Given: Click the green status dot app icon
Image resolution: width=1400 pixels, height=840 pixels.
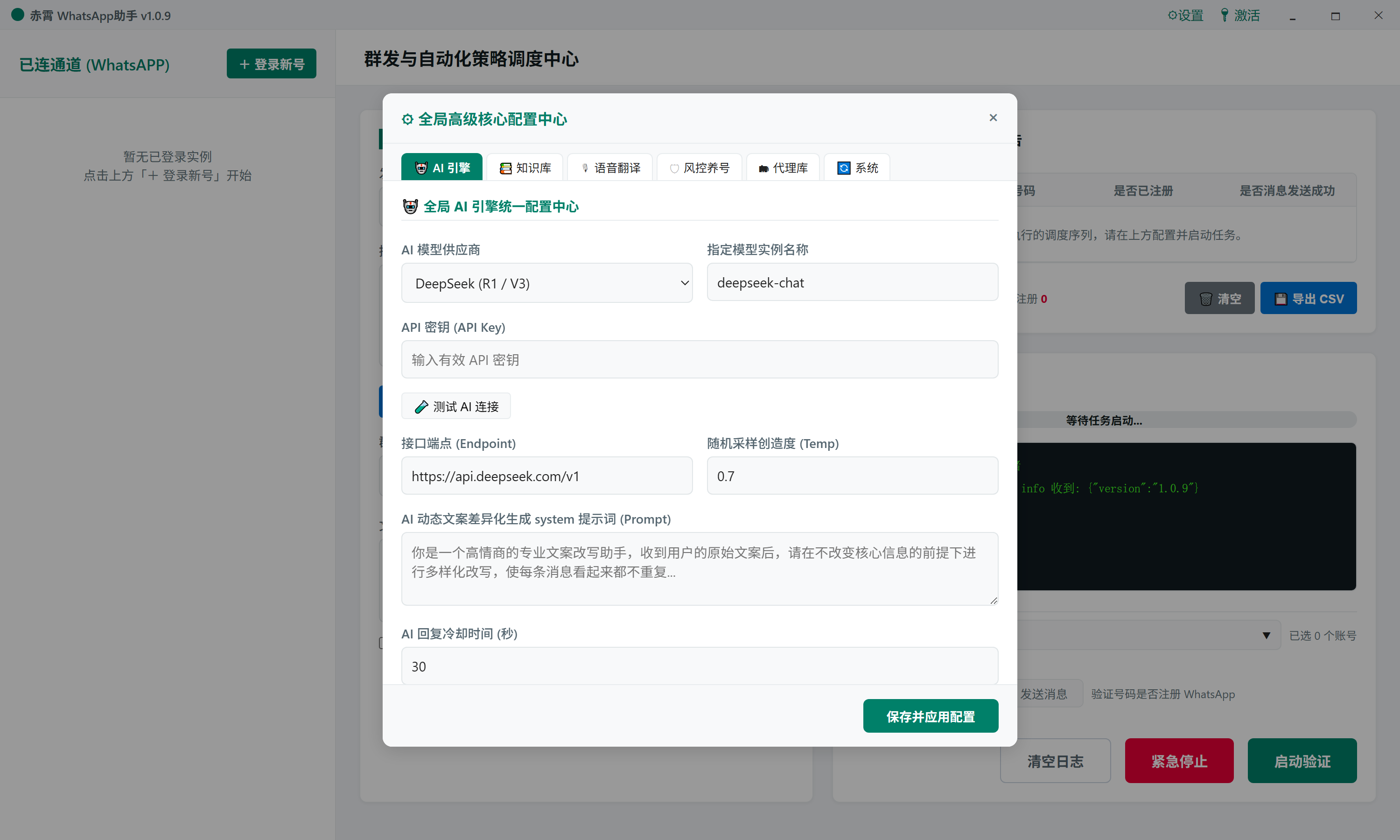Looking at the screenshot, I should (18, 15).
